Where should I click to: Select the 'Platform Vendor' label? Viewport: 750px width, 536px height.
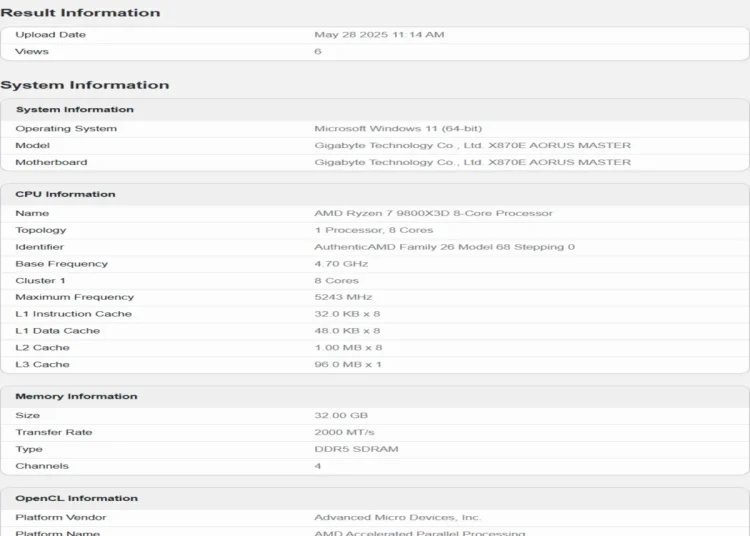pyautogui.click(x=61, y=517)
